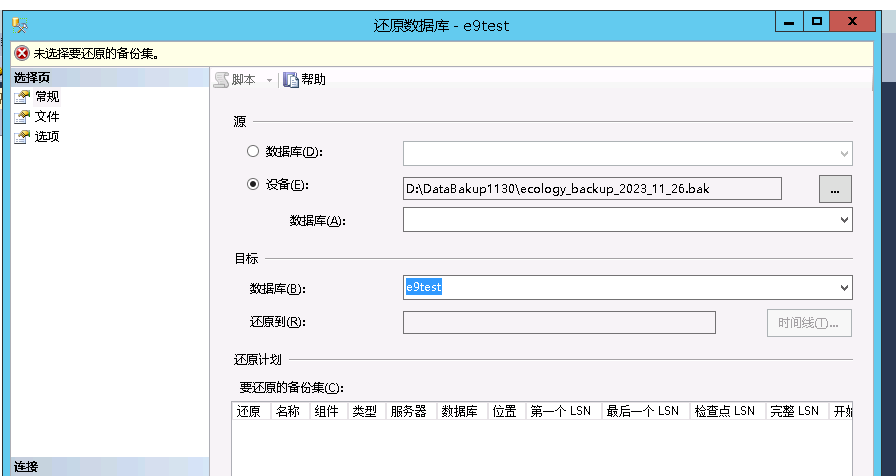Click the 服务器 column header
896x476 pixels.
[409, 411]
